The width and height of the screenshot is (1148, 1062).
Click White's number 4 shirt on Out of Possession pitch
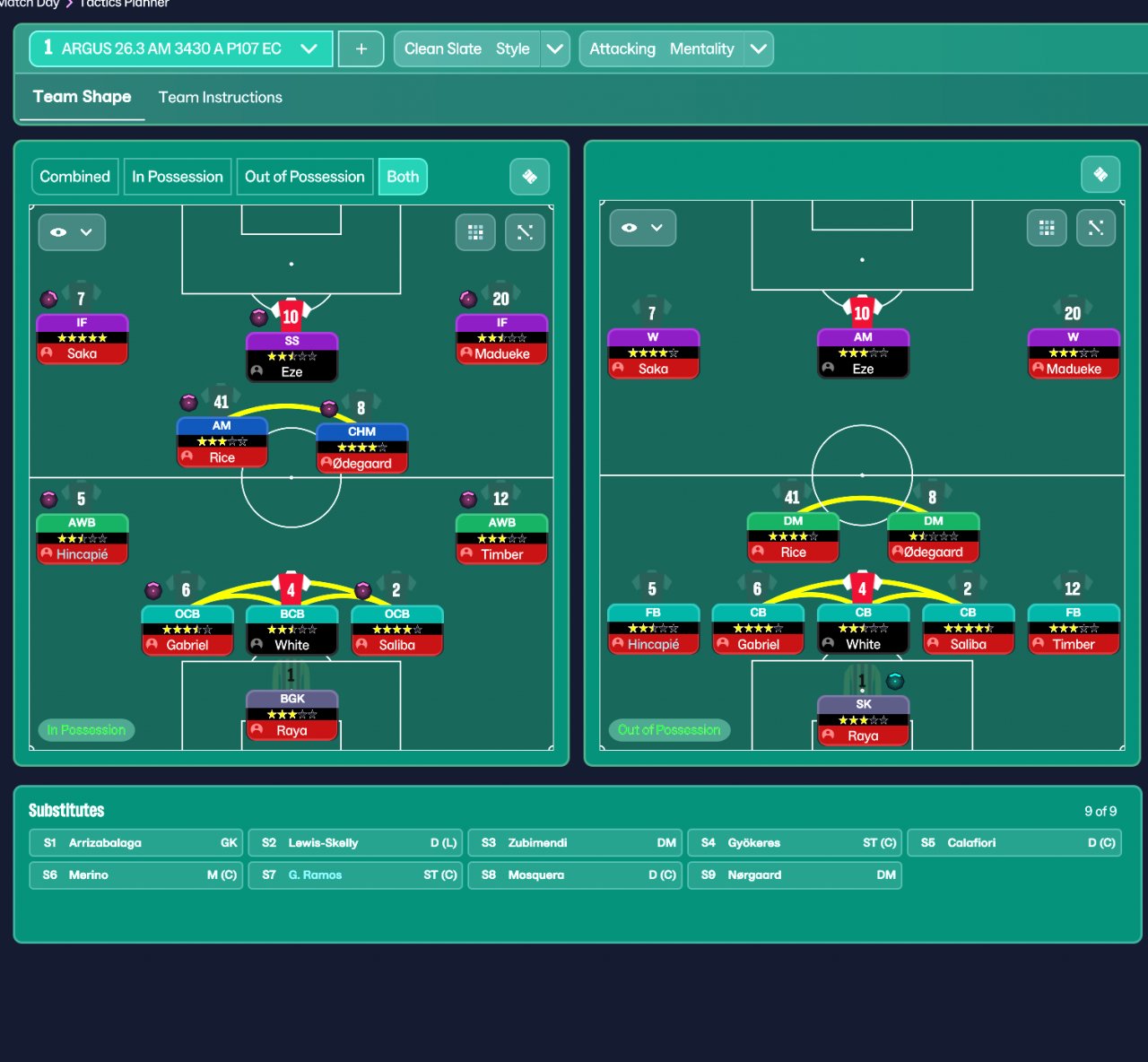pos(862,588)
